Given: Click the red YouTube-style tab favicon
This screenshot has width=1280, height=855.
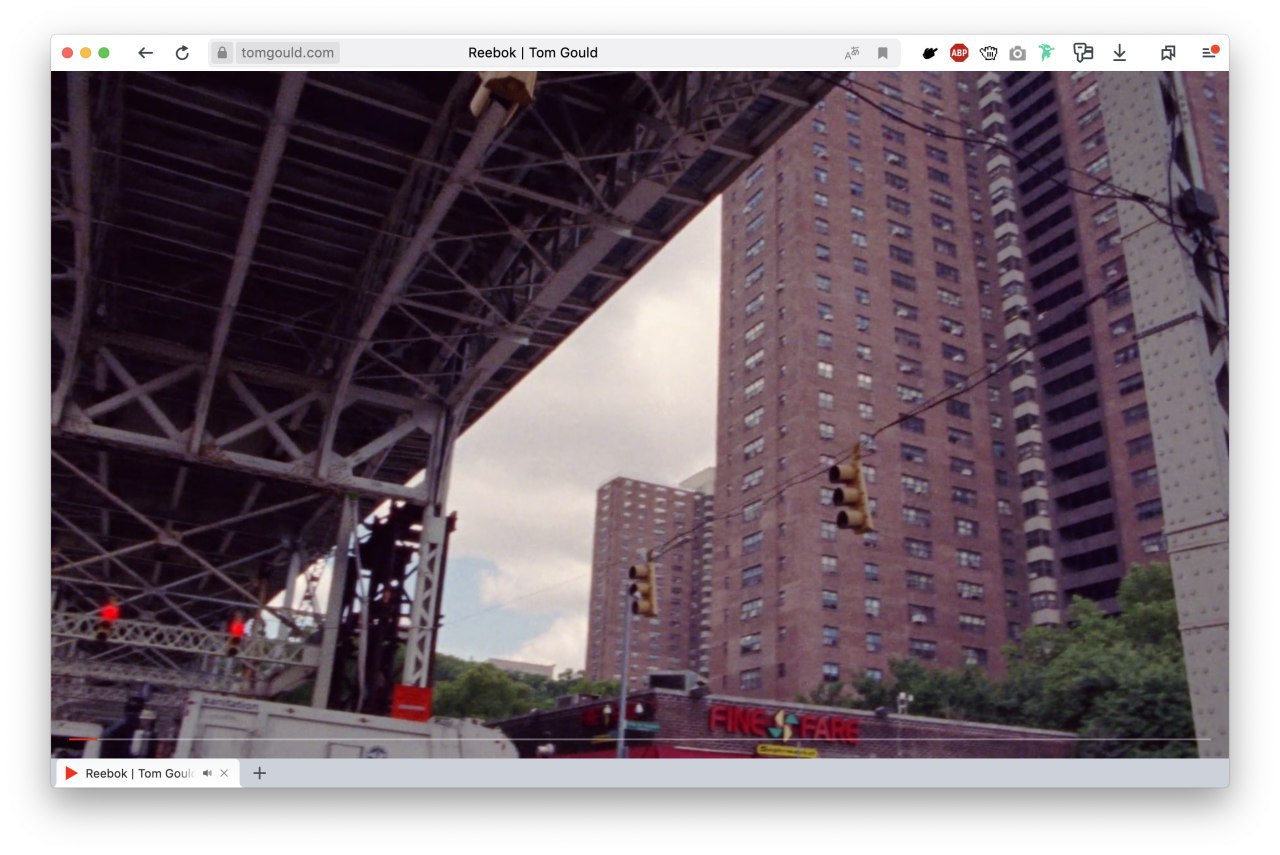Looking at the screenshot, I should (x=71, y=773).
